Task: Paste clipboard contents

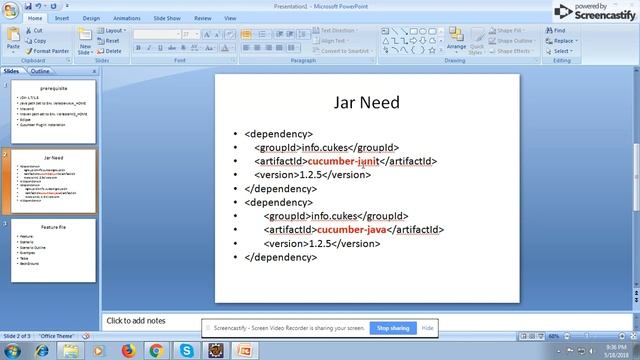Action: pyautogui.click(x=13, y=40)
